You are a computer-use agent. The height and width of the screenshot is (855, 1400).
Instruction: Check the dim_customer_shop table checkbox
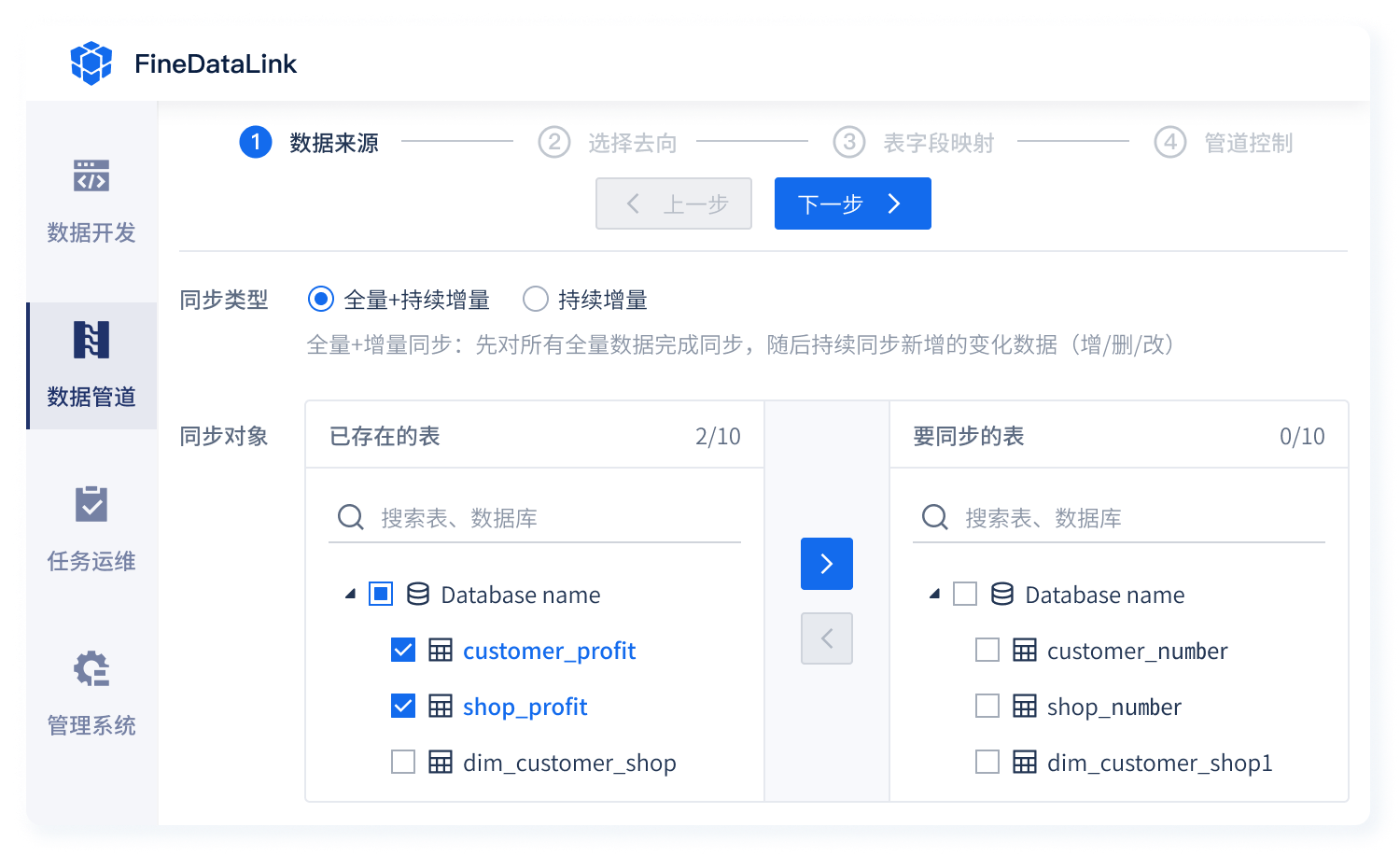[x=403, y=762]
